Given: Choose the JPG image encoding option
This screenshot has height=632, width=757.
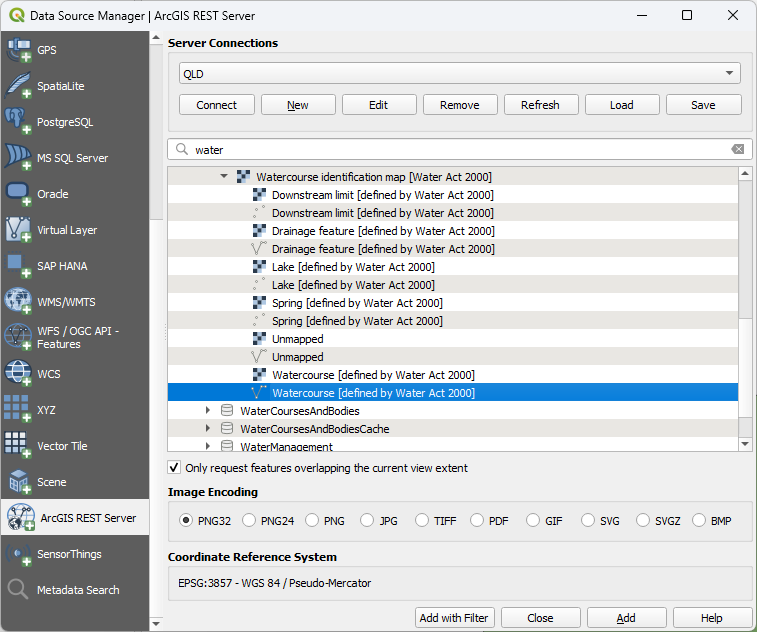Looking at the screenshot, I should (x=367, y=521).
